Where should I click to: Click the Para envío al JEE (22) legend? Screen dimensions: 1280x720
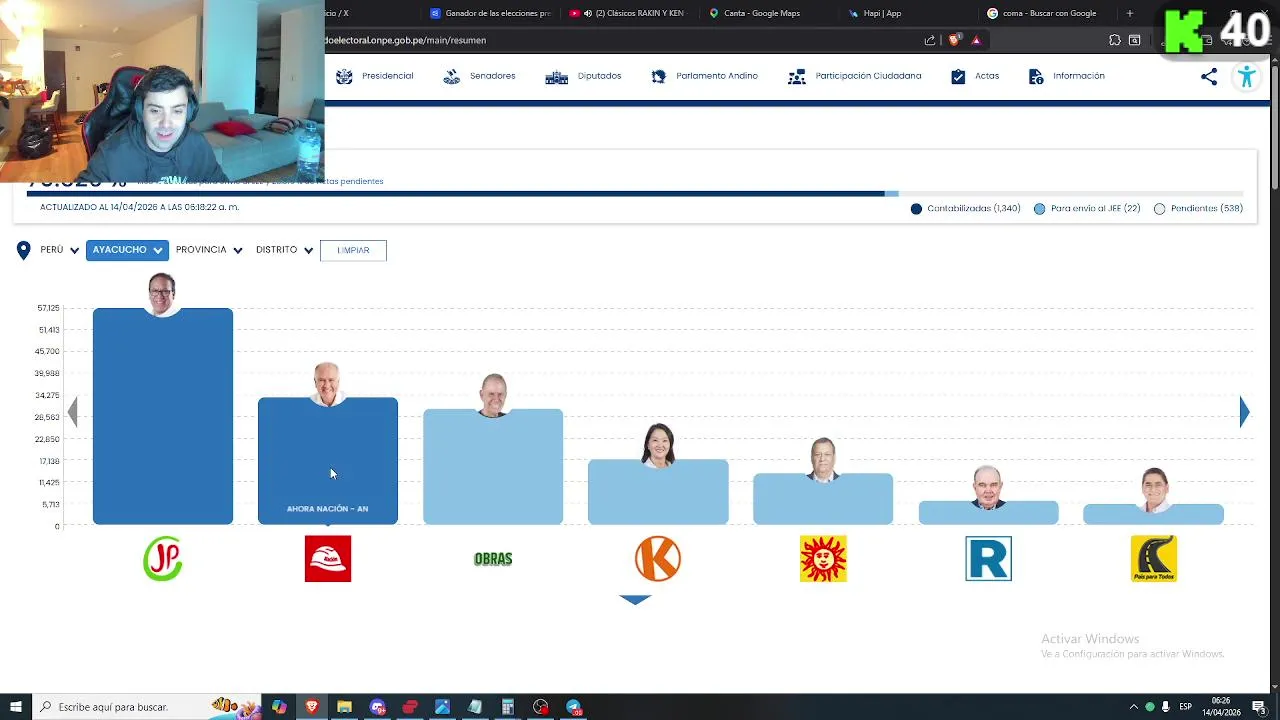pyautogui.click(x=1087, y=209)
